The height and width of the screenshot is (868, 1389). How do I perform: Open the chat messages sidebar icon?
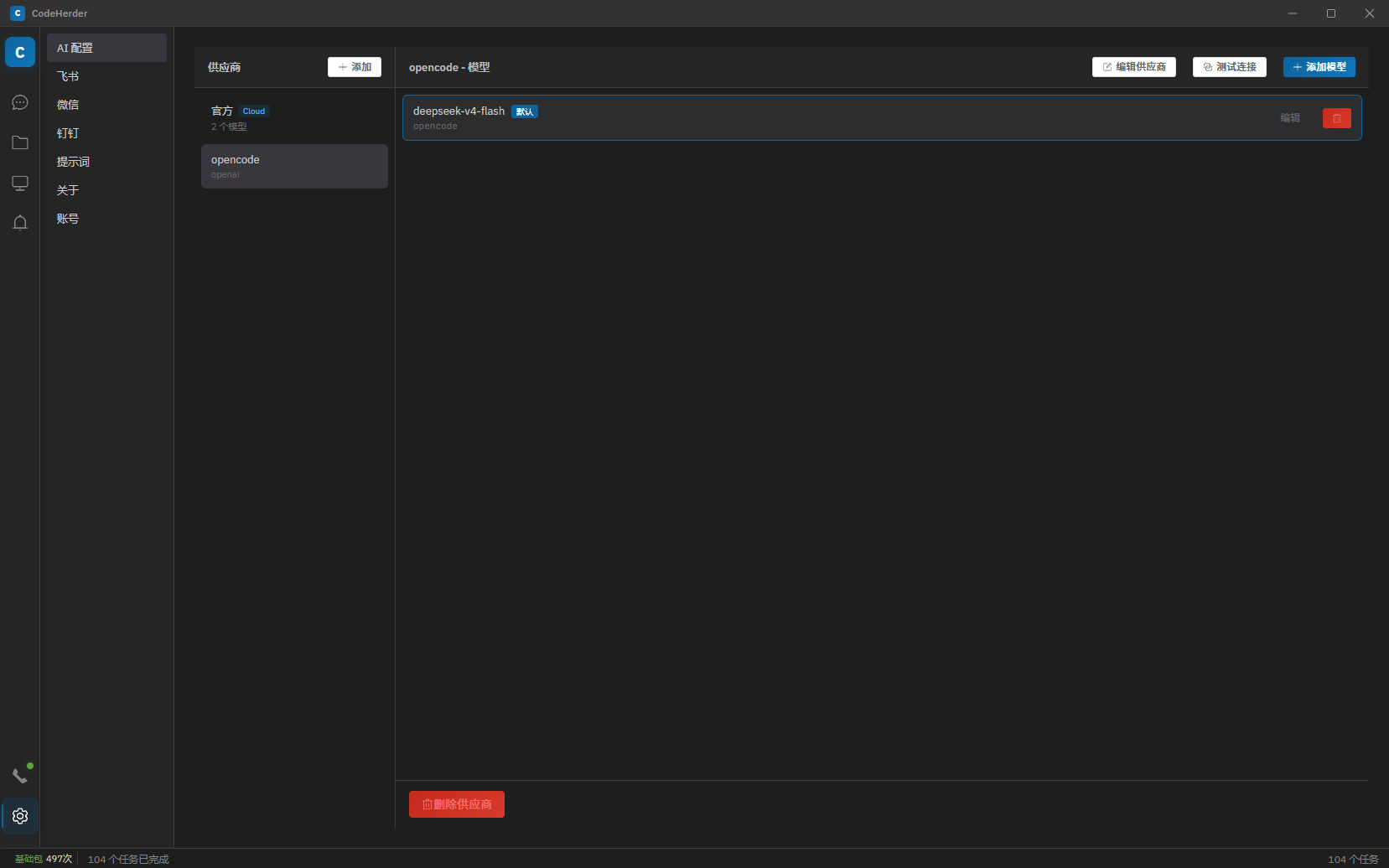tap(20, 102)
